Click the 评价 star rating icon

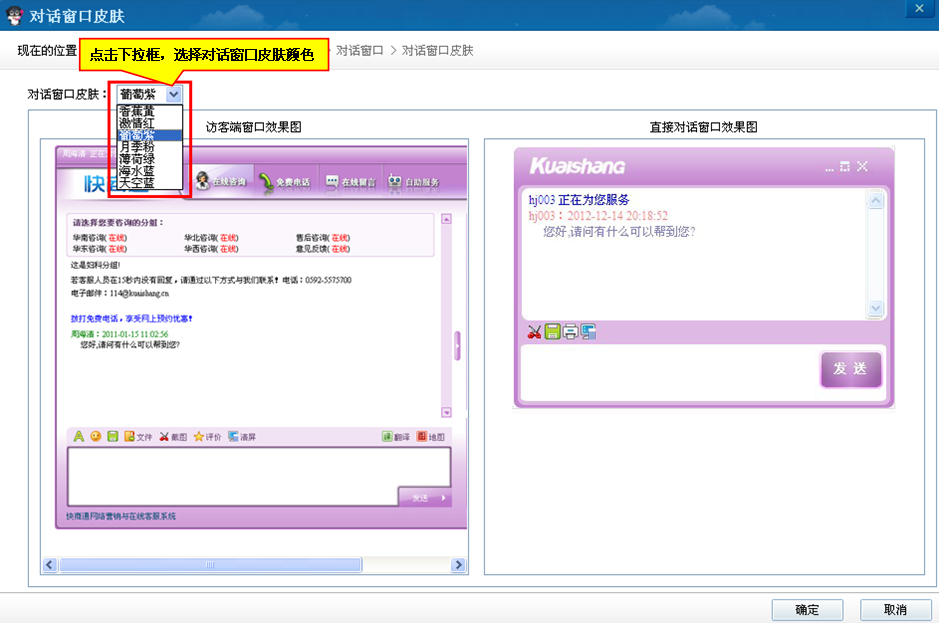click(x=207, y=437)
